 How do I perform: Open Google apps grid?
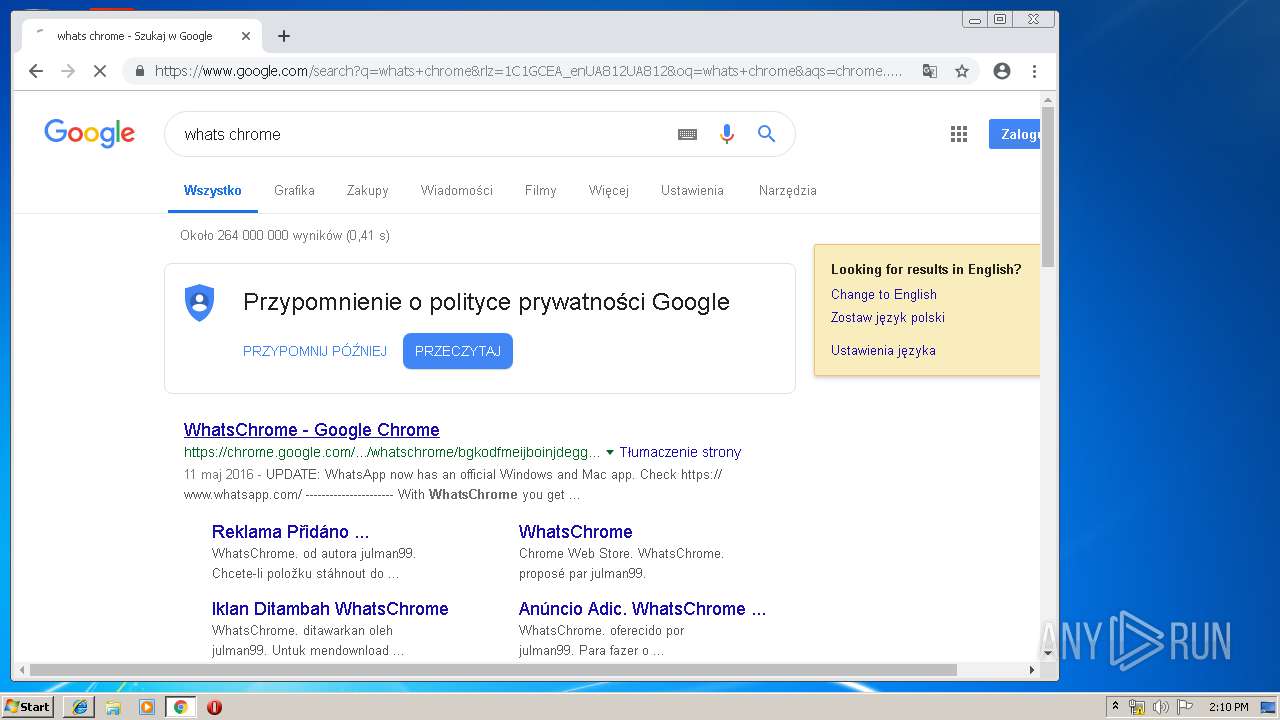pos(959,134)
